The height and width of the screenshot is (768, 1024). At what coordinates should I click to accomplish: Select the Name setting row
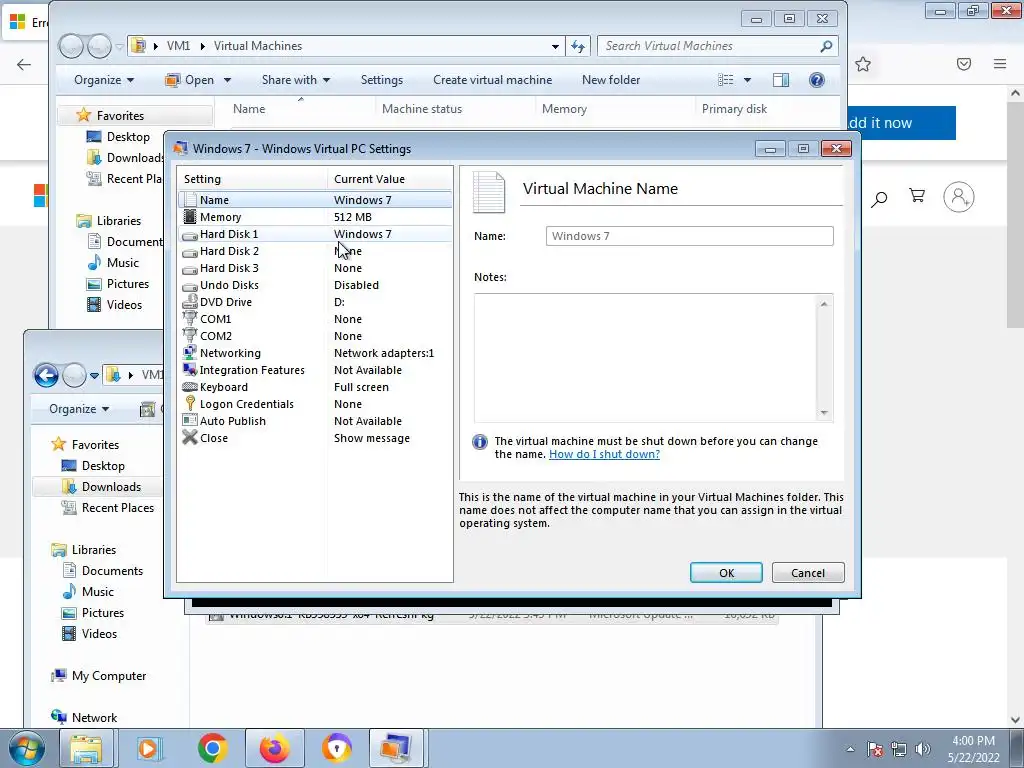[315, 200]
